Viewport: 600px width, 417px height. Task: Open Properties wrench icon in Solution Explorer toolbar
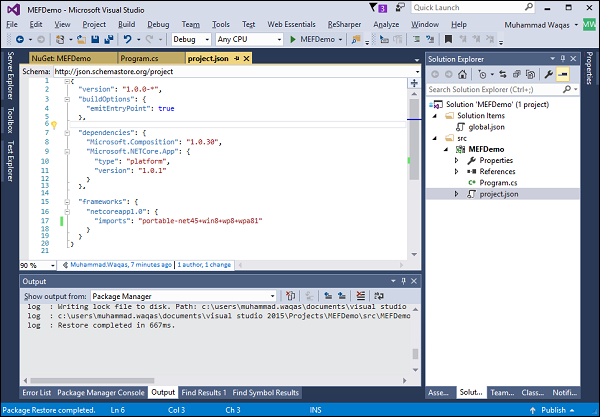coord(548,75)
